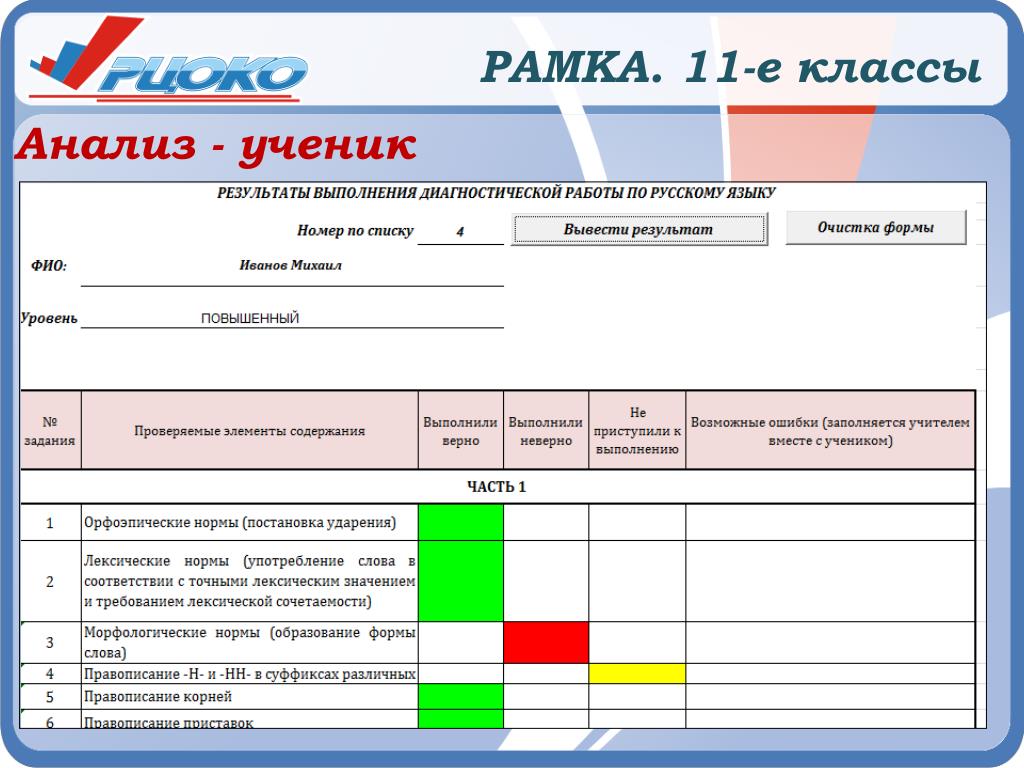This screenshot has height=768, width=1024.
Task: Click the level value 'ПОВЫШЕННЫЙ'
Action: tap(249, 318)
